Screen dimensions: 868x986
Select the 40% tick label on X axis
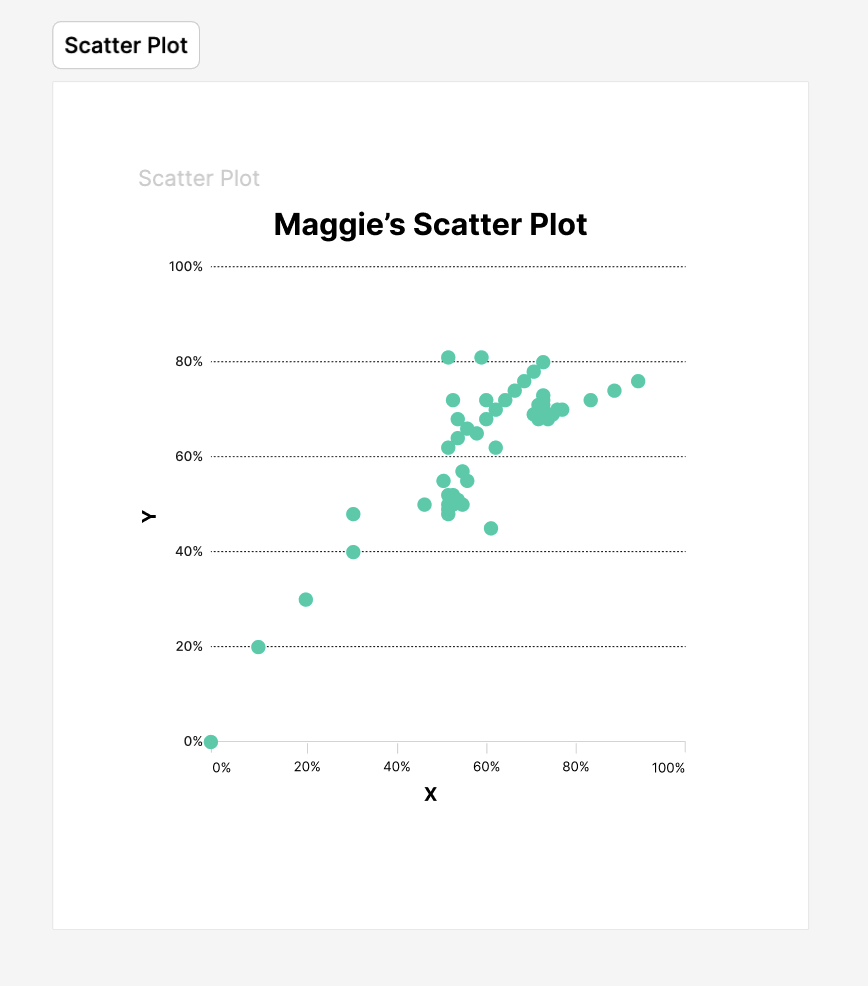pyautogui.click(x=397, y=768)
